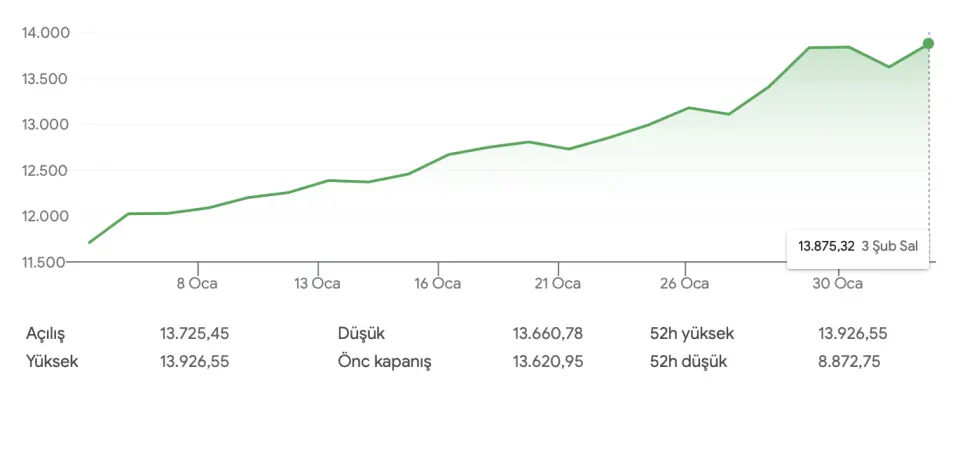The height and width of the screenshot is (458, 960).
Task: Select the Önc kapanış label
Action: (x=384, y=362)
